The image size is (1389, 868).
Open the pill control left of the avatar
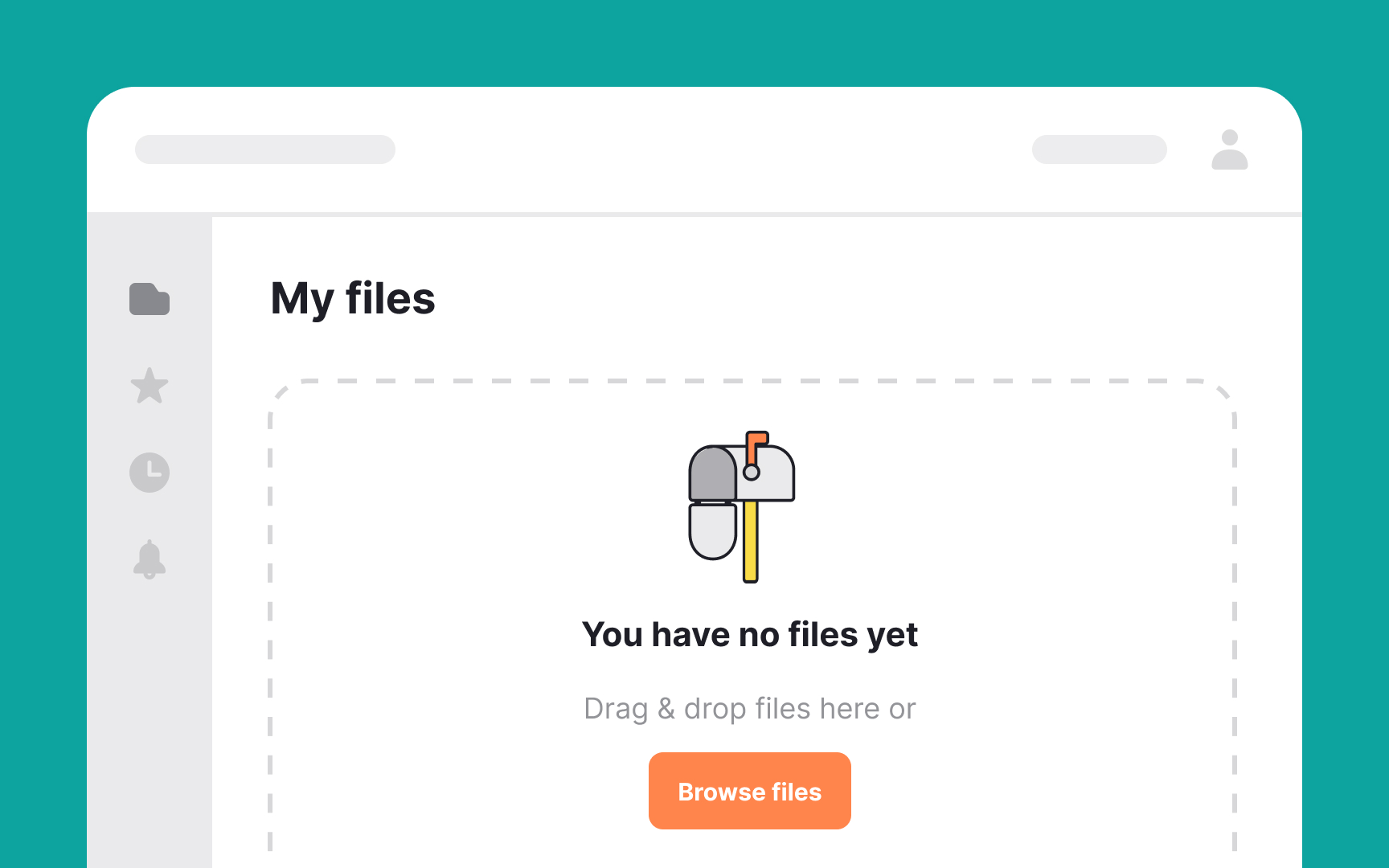click(1099, 149)
